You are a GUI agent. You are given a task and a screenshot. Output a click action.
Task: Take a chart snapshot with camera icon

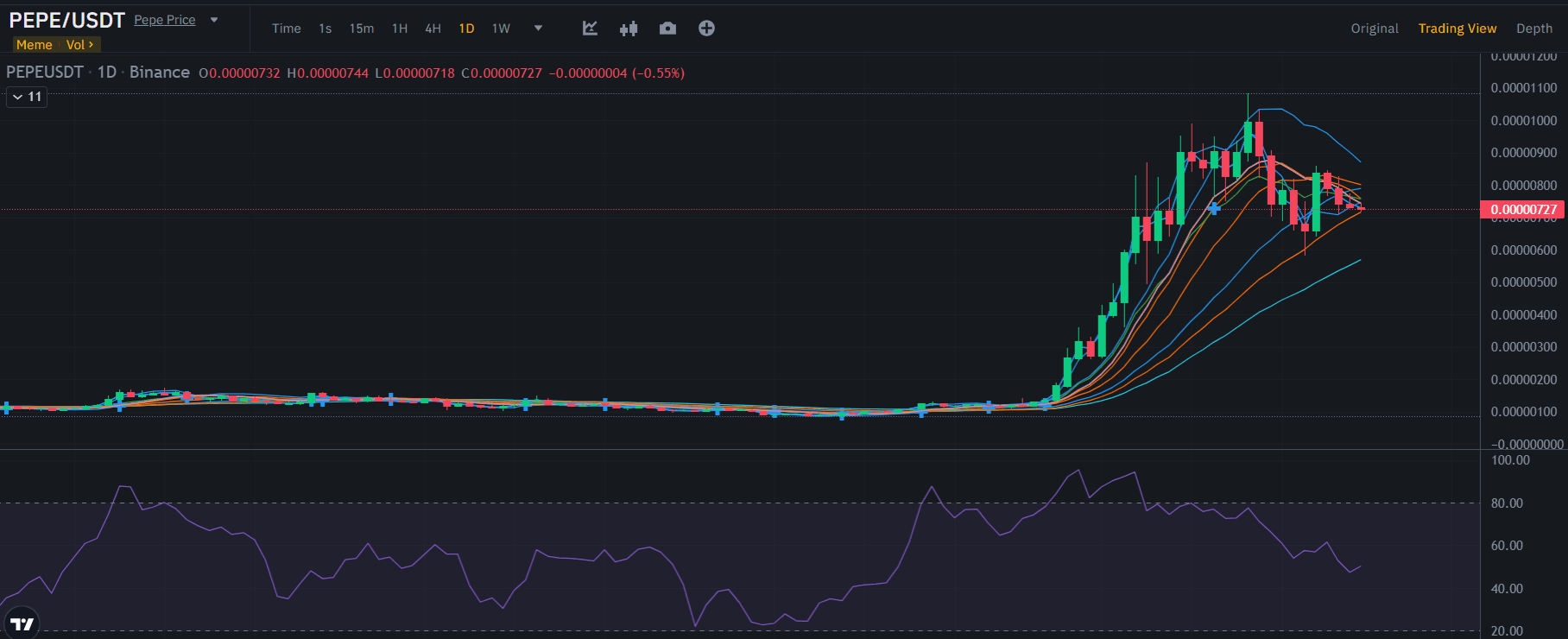point(667,28)
